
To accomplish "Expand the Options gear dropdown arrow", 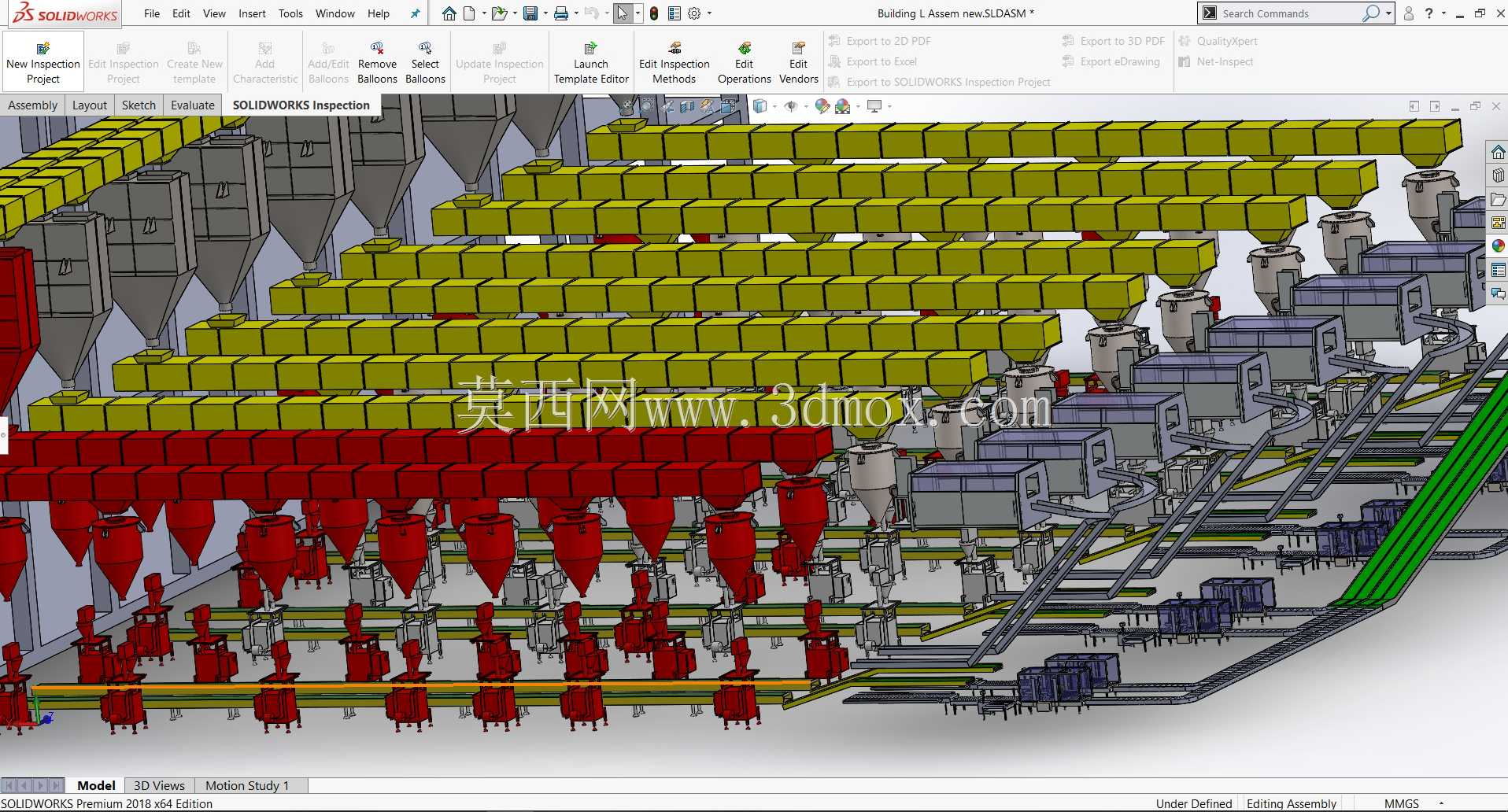I will coord(709,13).
